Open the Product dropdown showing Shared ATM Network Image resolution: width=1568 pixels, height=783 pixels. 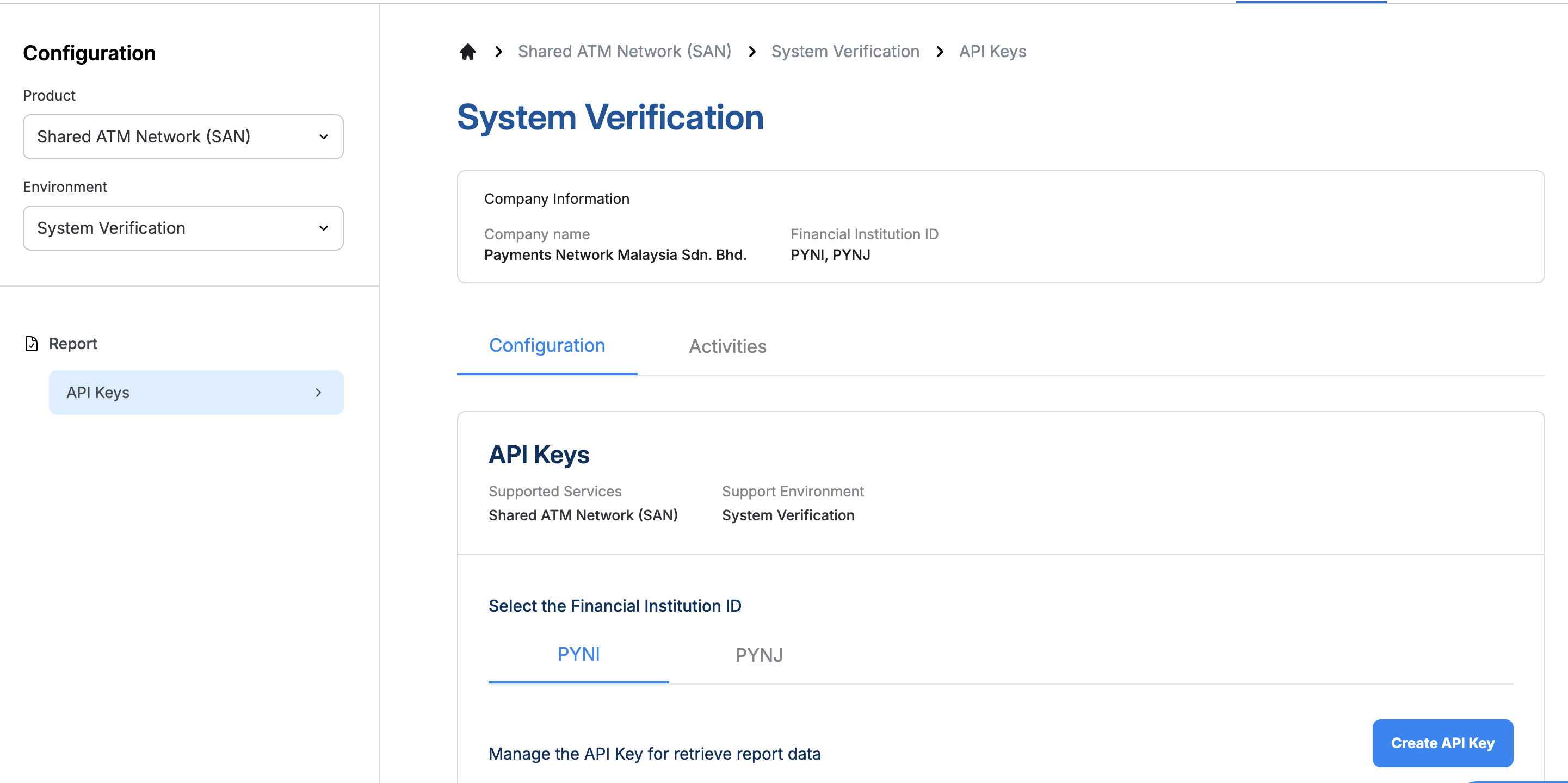[x=183, y=137]
